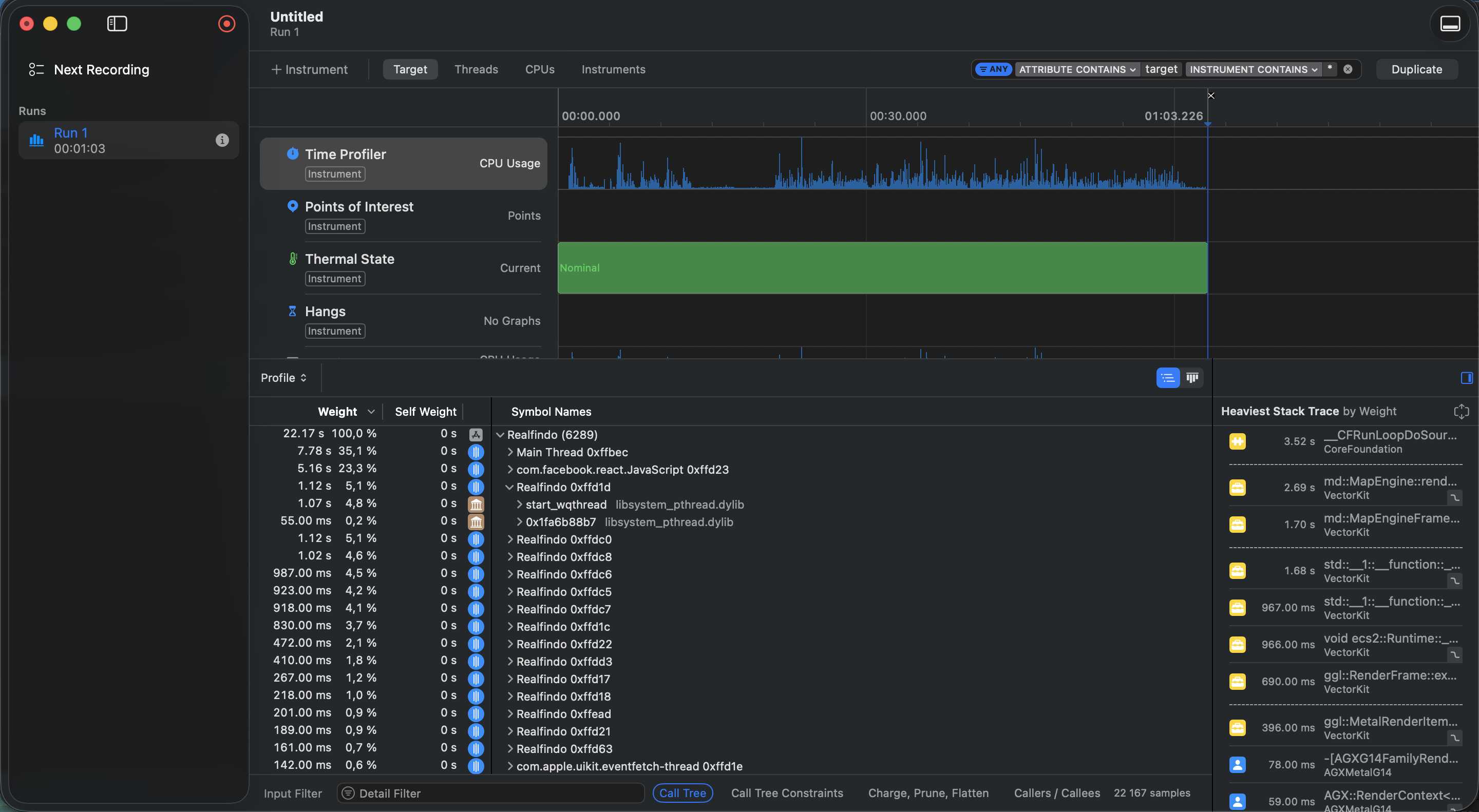Switch to the CPUs tab
The height and width of the screenshot is (812, 1479).
[x=539, y=69]
